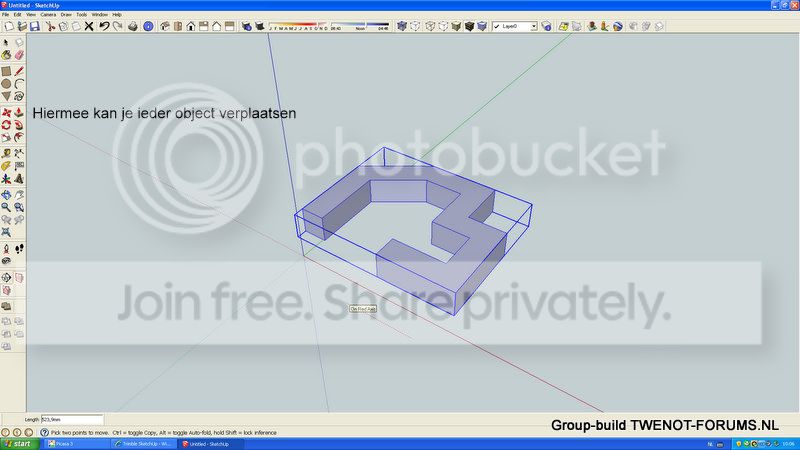Switch to Iso view

(x=165, y=26)
